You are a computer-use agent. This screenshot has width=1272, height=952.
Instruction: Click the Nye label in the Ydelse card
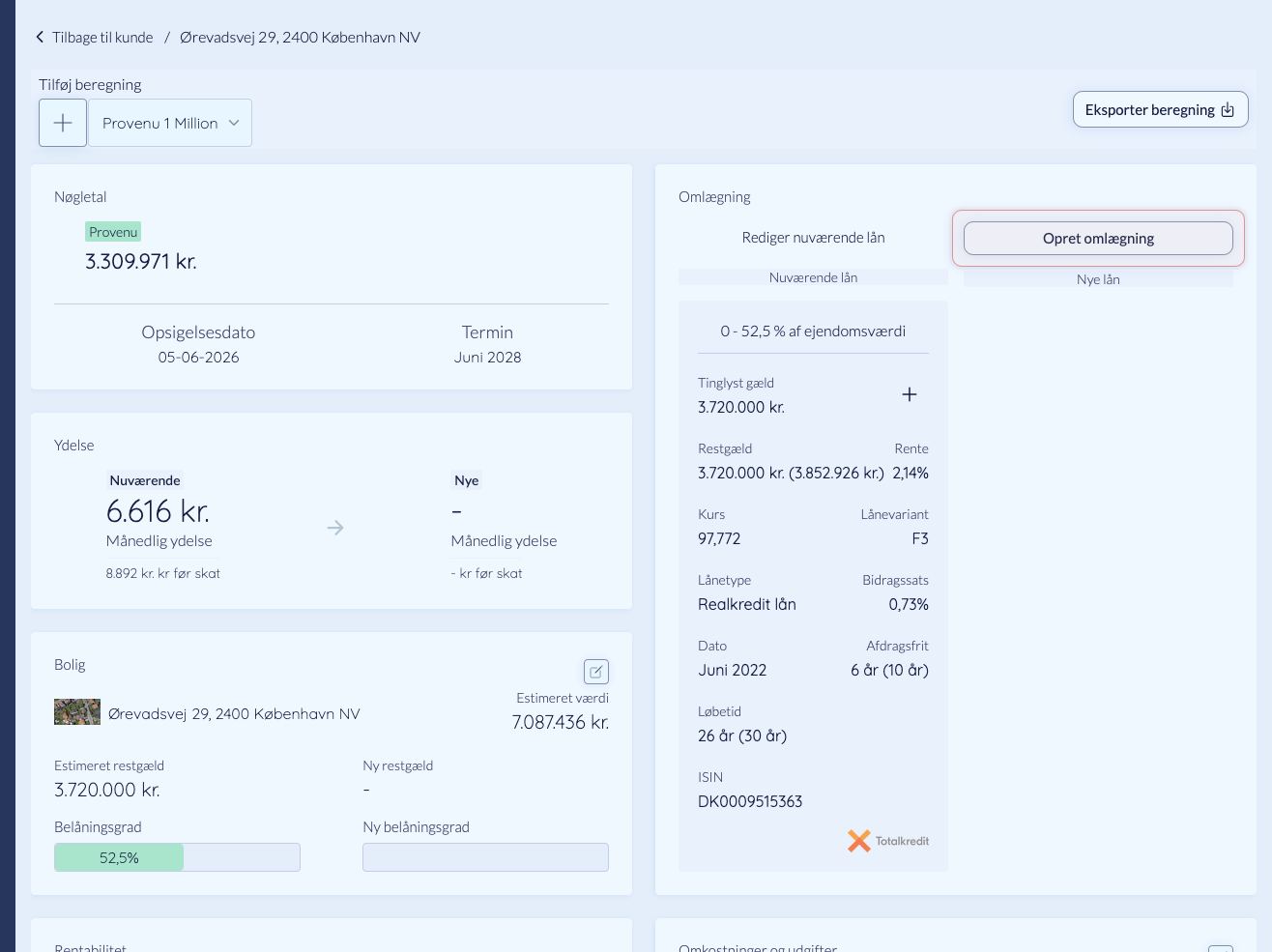tap(467, 480)
